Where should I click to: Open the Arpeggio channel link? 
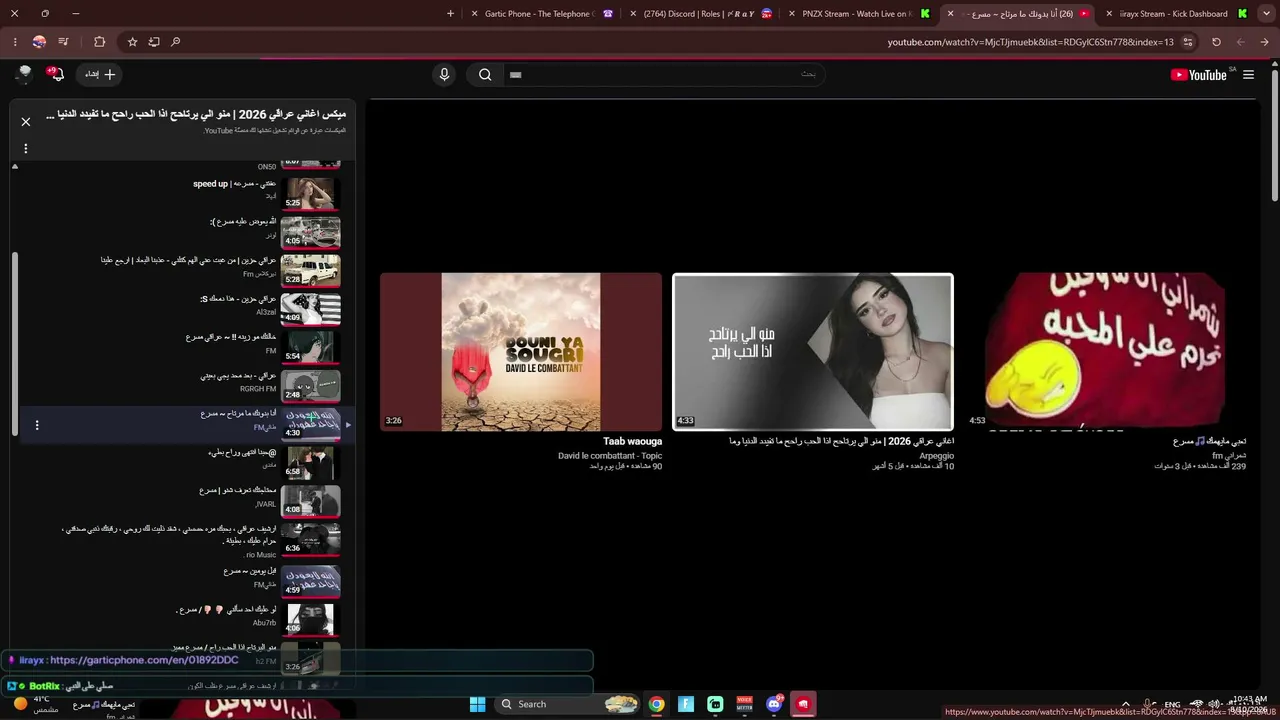[937, 456]
